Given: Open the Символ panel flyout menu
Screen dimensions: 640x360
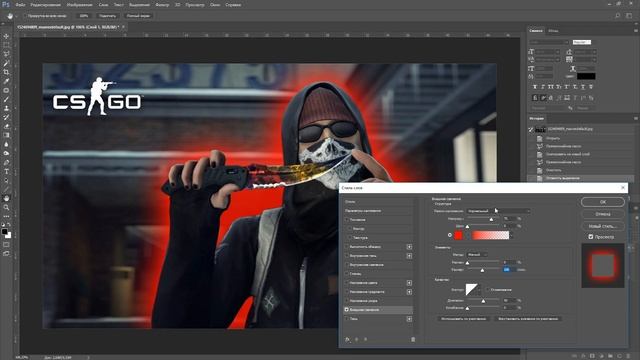Looking at the screenshot, I should tap(636, 31).
